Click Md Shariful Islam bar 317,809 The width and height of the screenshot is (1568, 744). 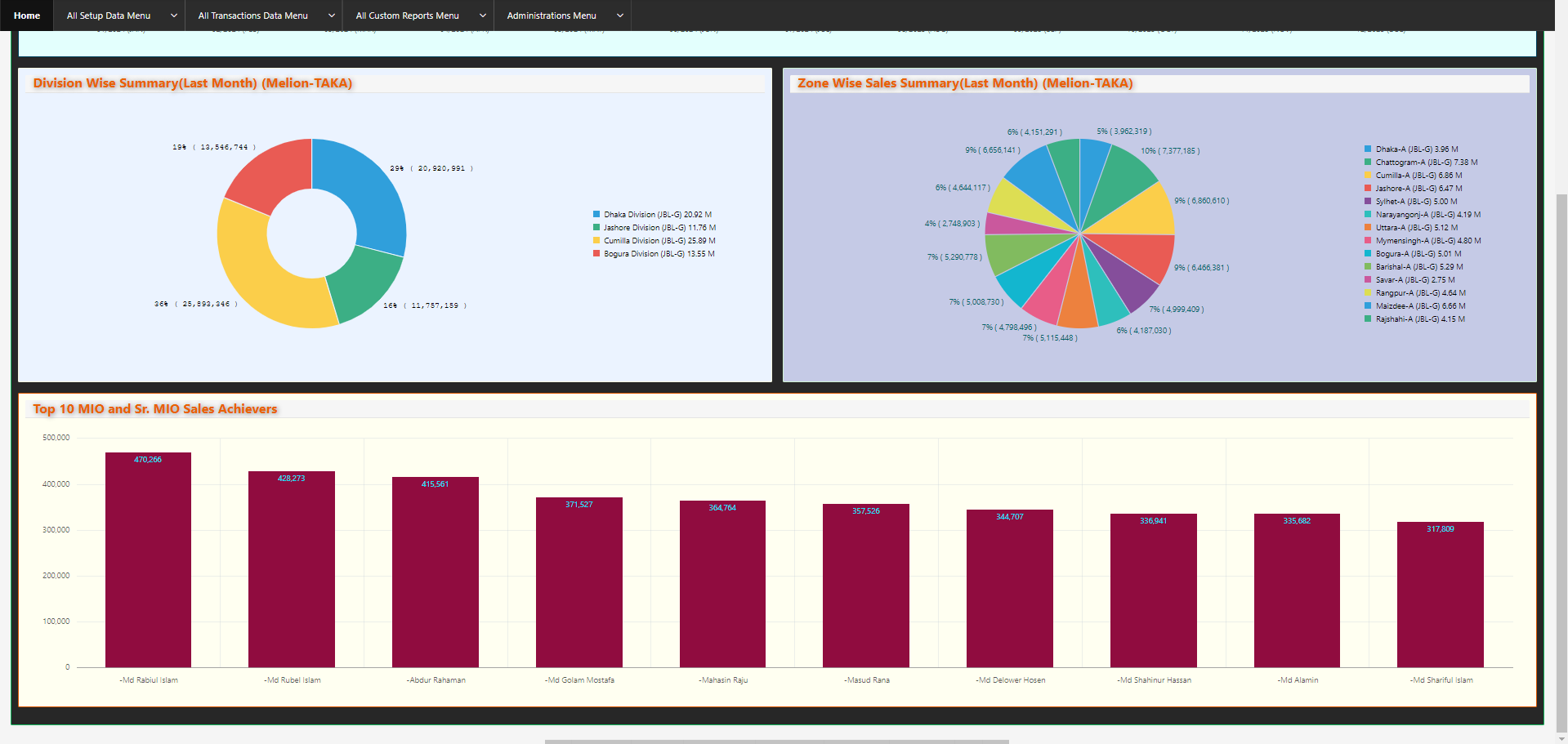point(1441,595)
